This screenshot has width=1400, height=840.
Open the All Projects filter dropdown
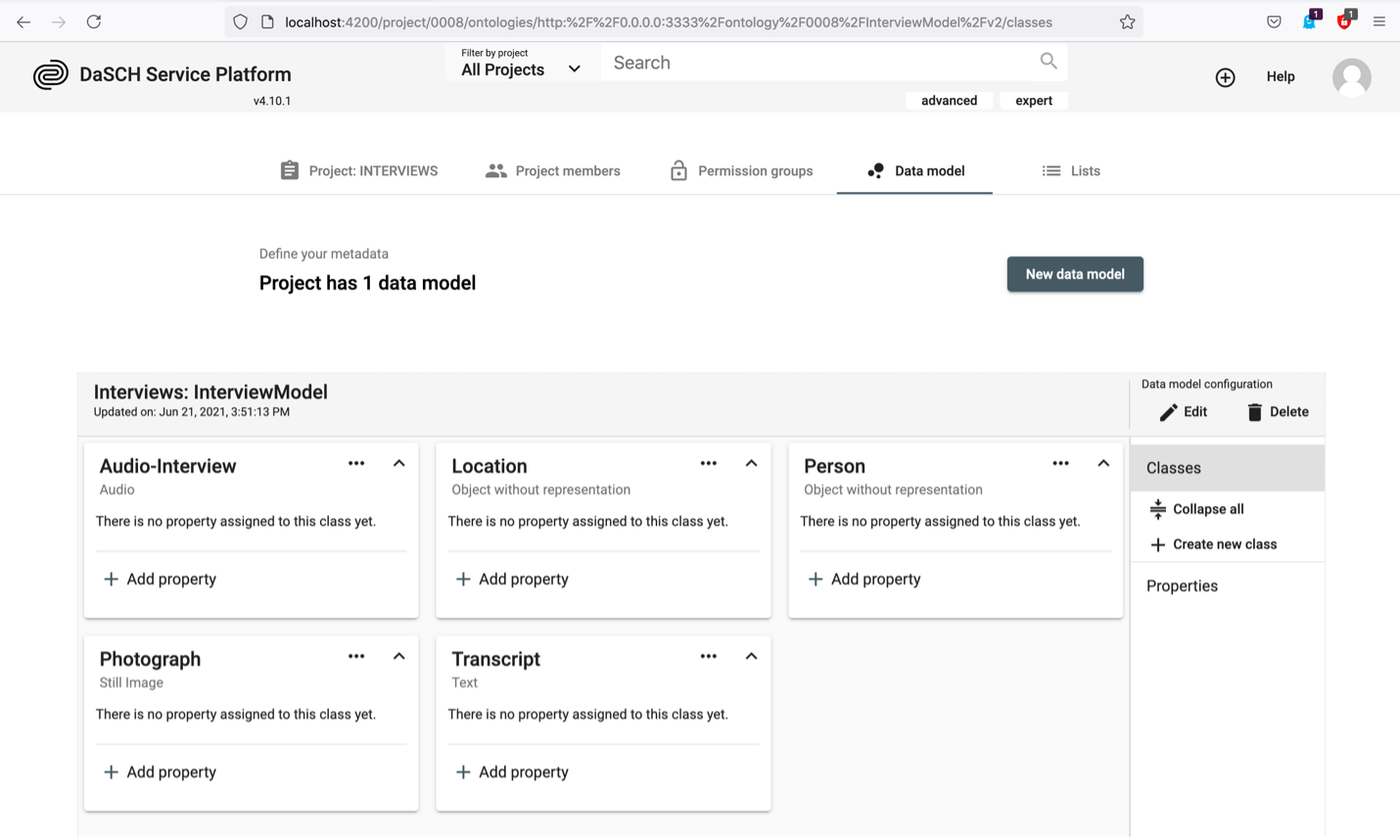click(x=519, y=70)
